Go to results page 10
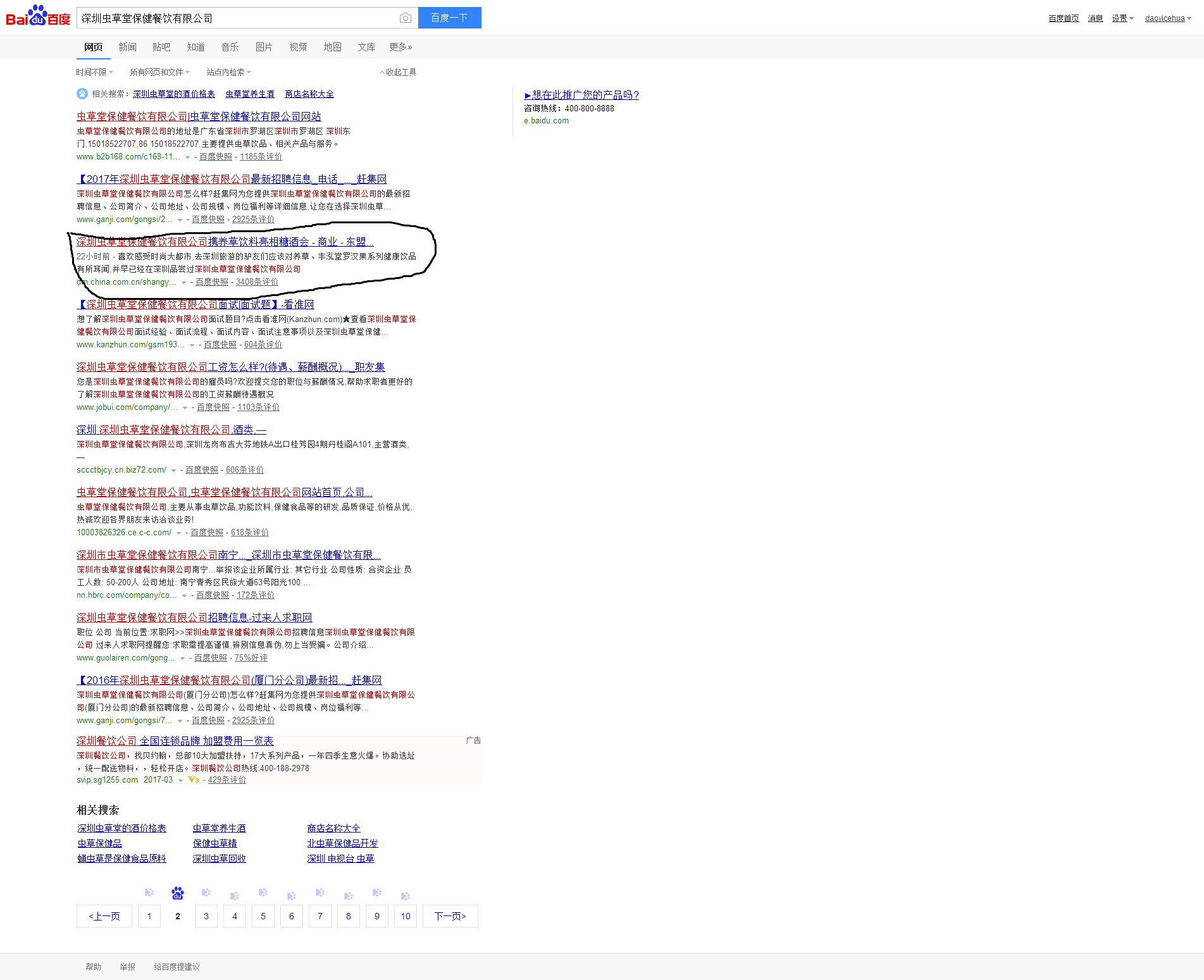 (406, 916)
